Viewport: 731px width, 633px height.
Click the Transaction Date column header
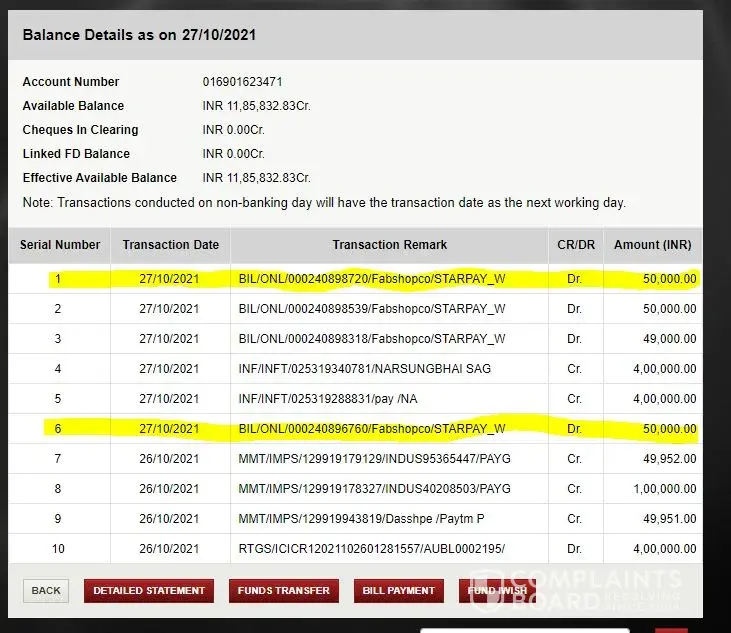[170, 244]
